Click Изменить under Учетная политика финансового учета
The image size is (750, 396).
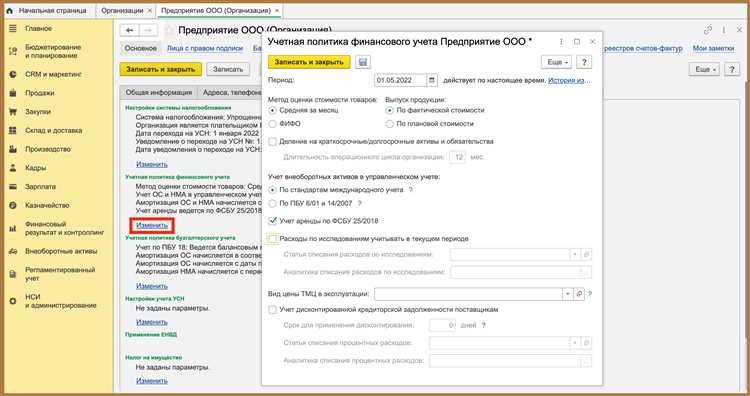tap(152, 225)
